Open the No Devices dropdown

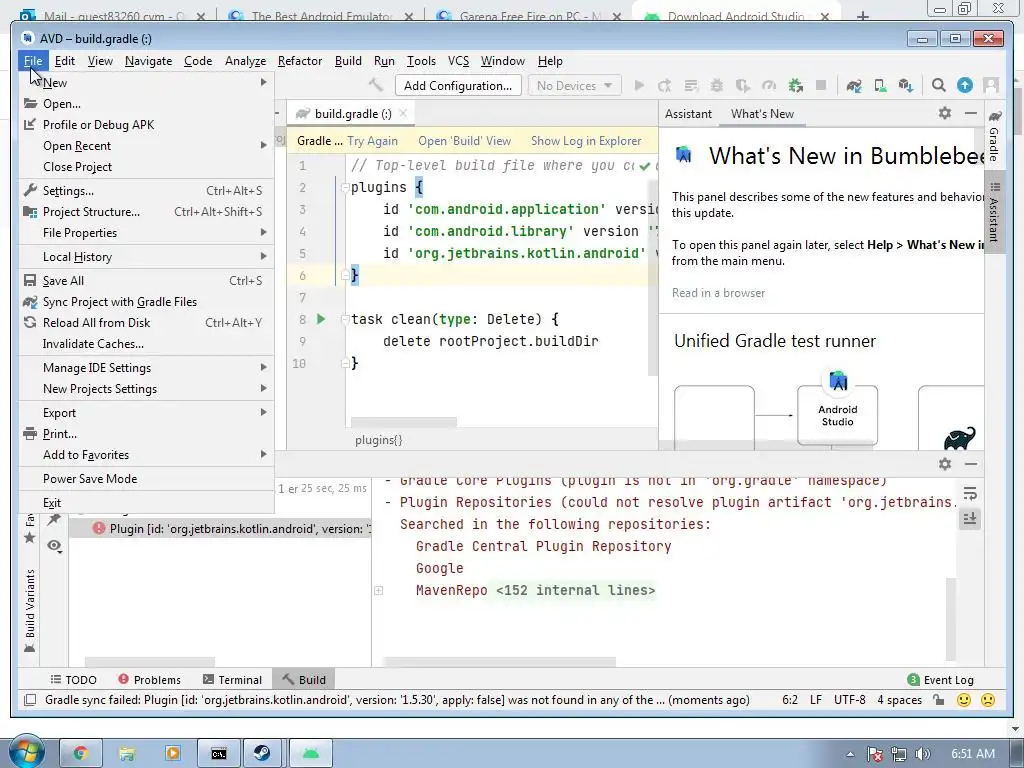[x=574, y=86]
